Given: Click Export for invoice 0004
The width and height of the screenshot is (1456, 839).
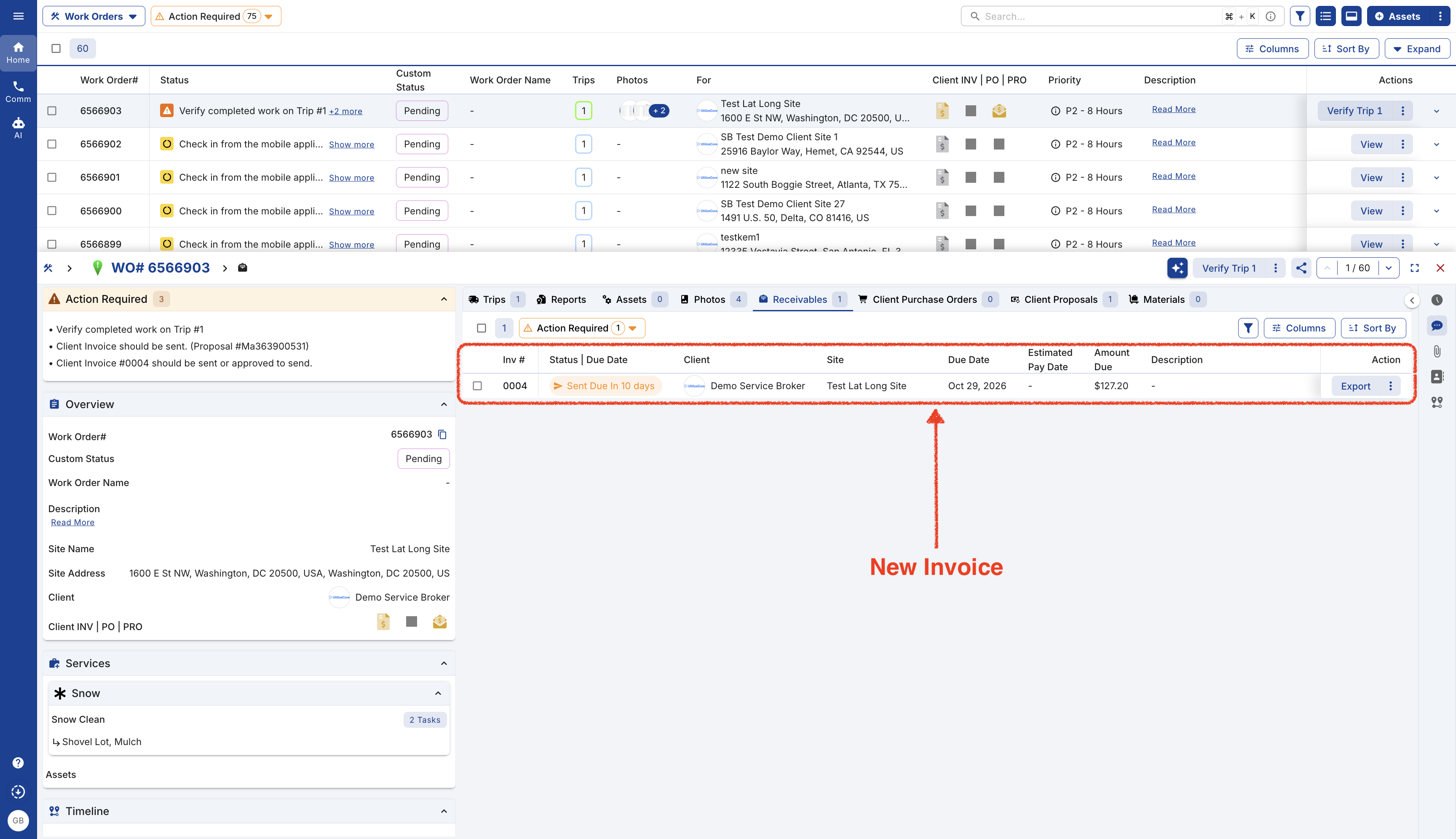Looking at the screenshot, I should click(1355, 386).
